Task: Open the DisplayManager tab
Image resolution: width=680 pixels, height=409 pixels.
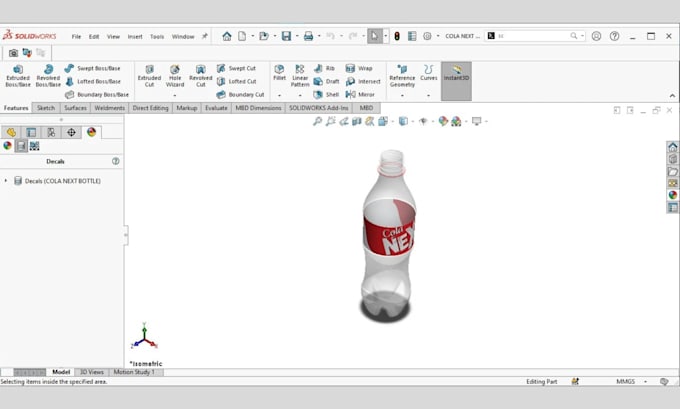Action: [x=91, y=132]
